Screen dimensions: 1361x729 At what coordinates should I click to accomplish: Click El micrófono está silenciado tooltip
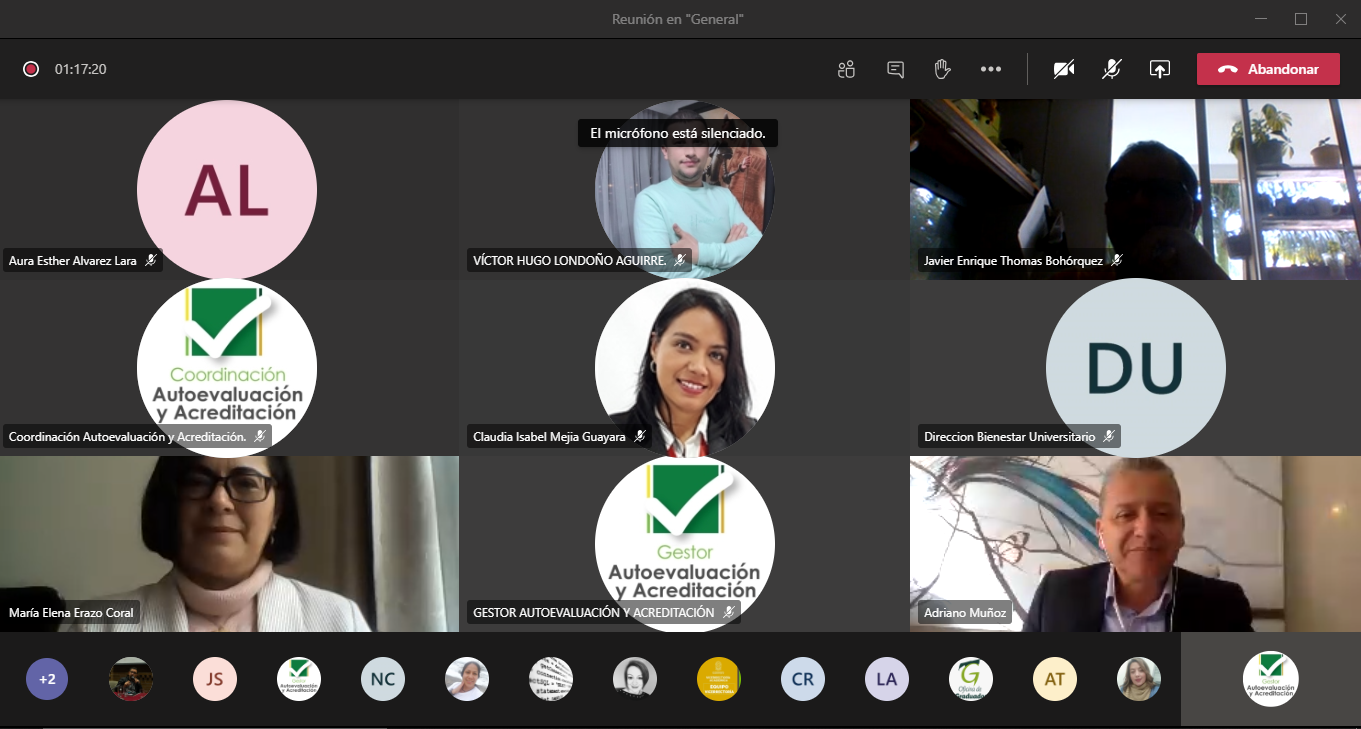click(x=678, y=133)
